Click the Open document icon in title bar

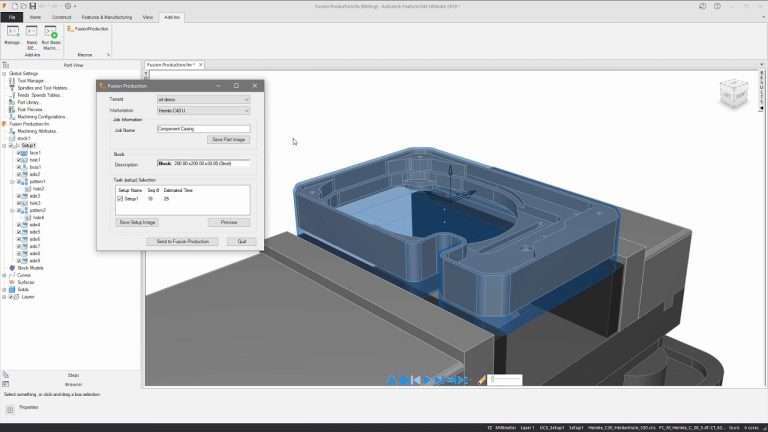coord(23,6)
